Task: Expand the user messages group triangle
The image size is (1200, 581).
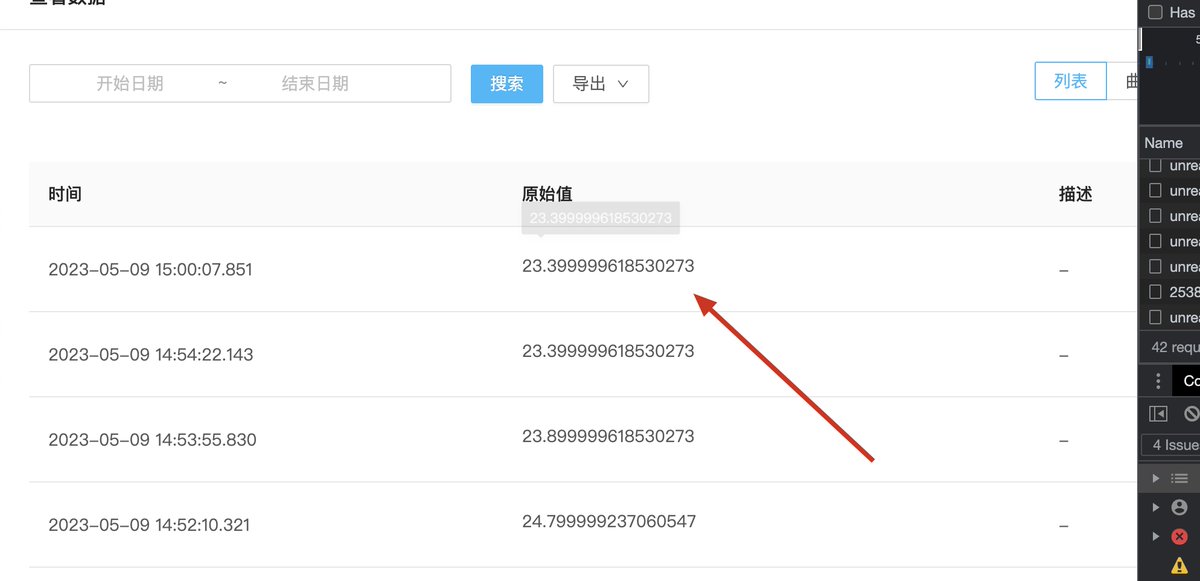Action: pyautogui.click(x=1156, y=508)
